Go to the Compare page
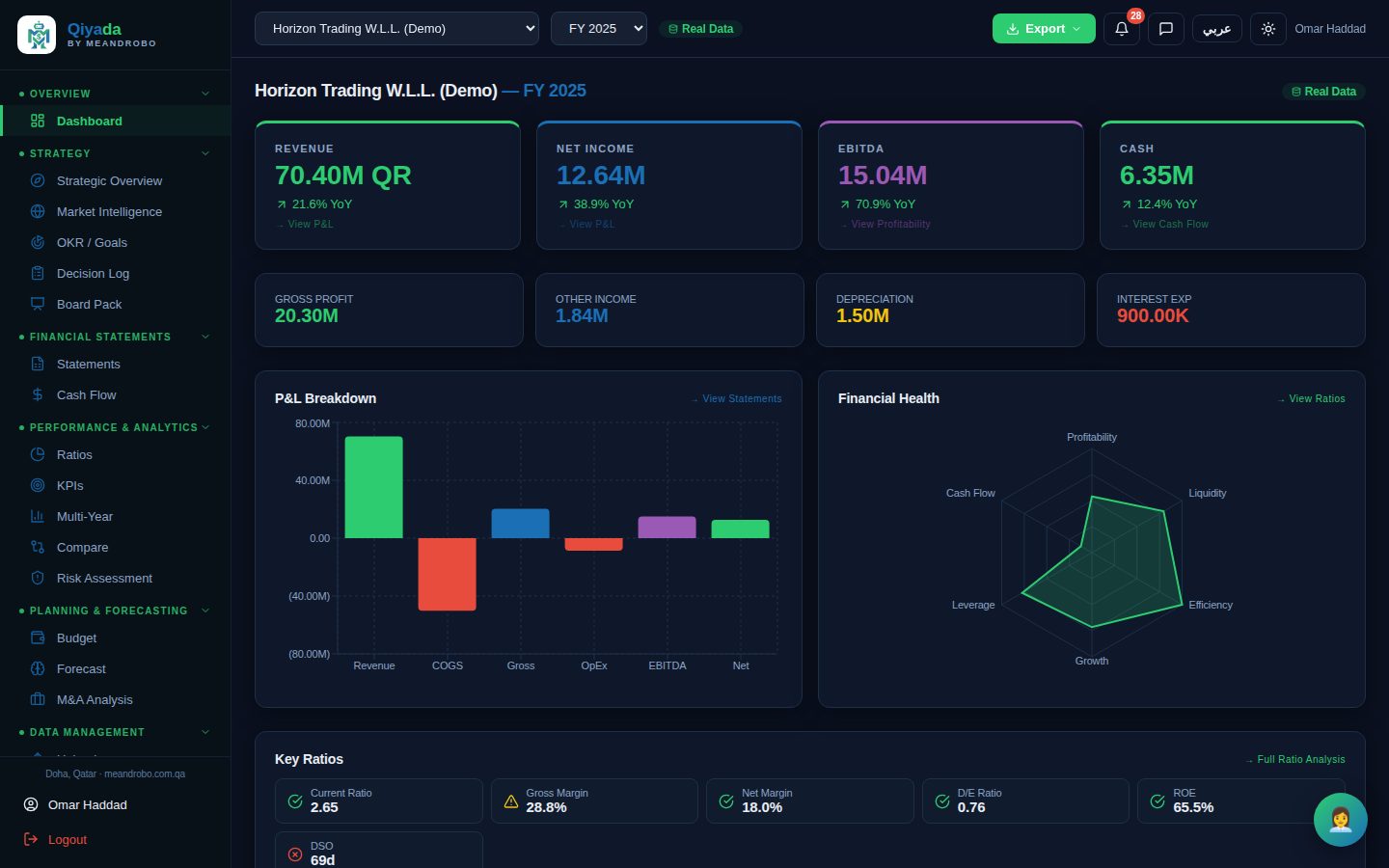 (115, 547)
